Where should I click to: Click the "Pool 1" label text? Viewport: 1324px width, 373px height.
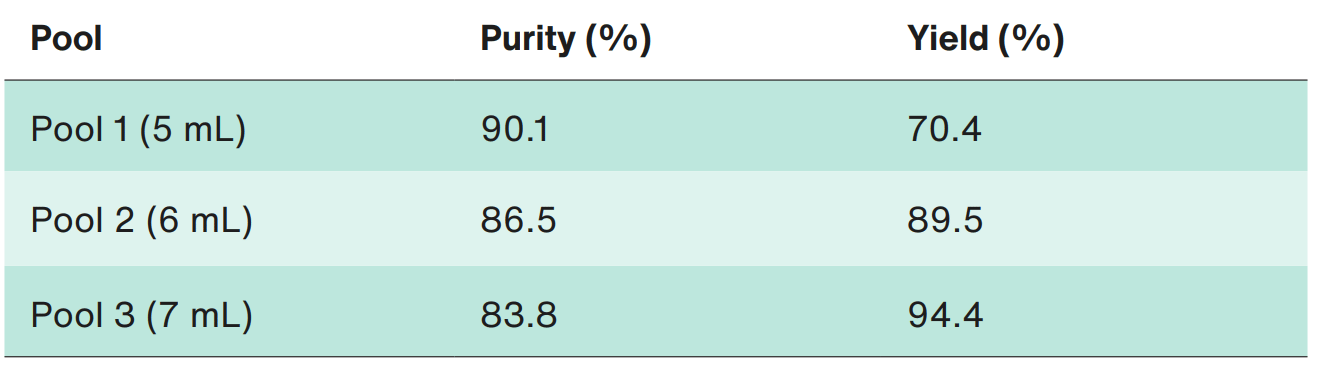click(x=80, y=130)
